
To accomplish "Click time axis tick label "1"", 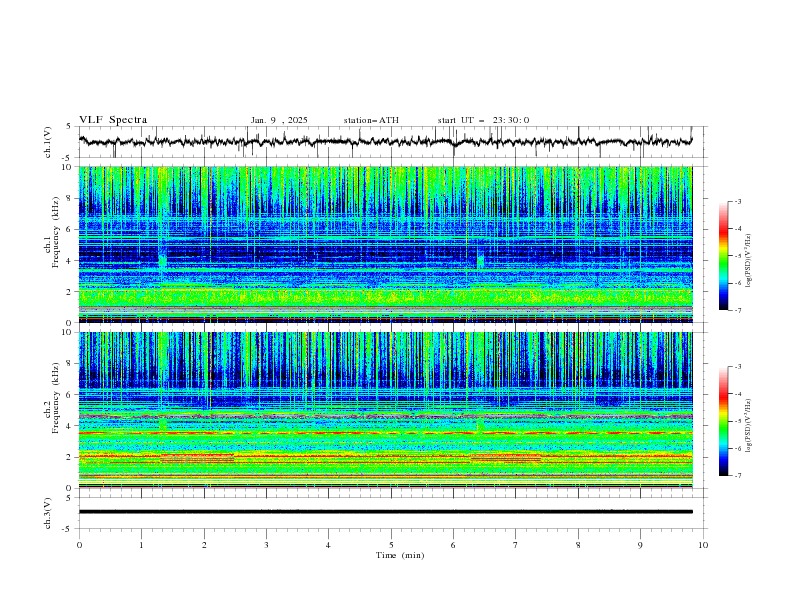I will tap(141, 545).
